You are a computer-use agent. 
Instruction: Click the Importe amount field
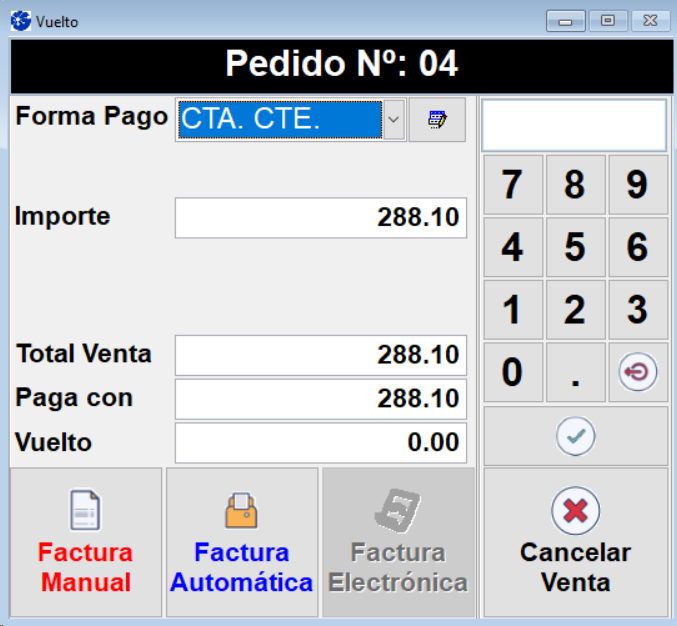(320, 218)
